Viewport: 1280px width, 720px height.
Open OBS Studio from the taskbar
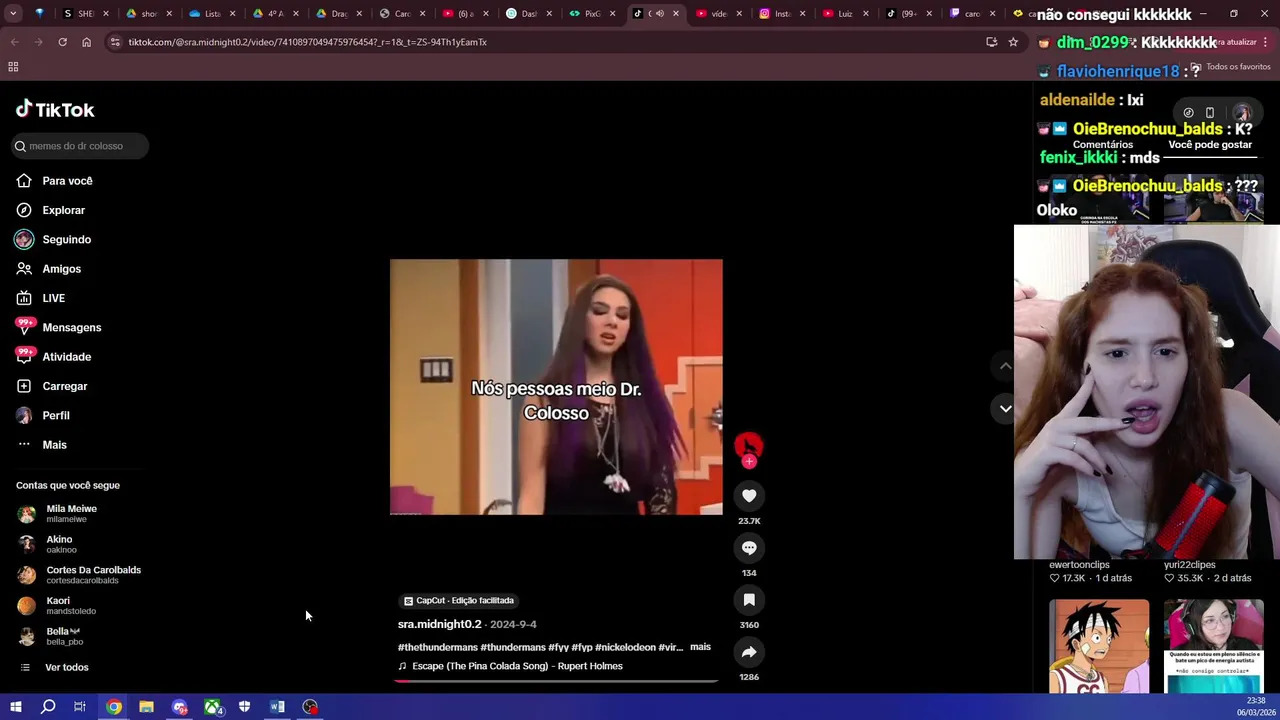coord(310,707)
